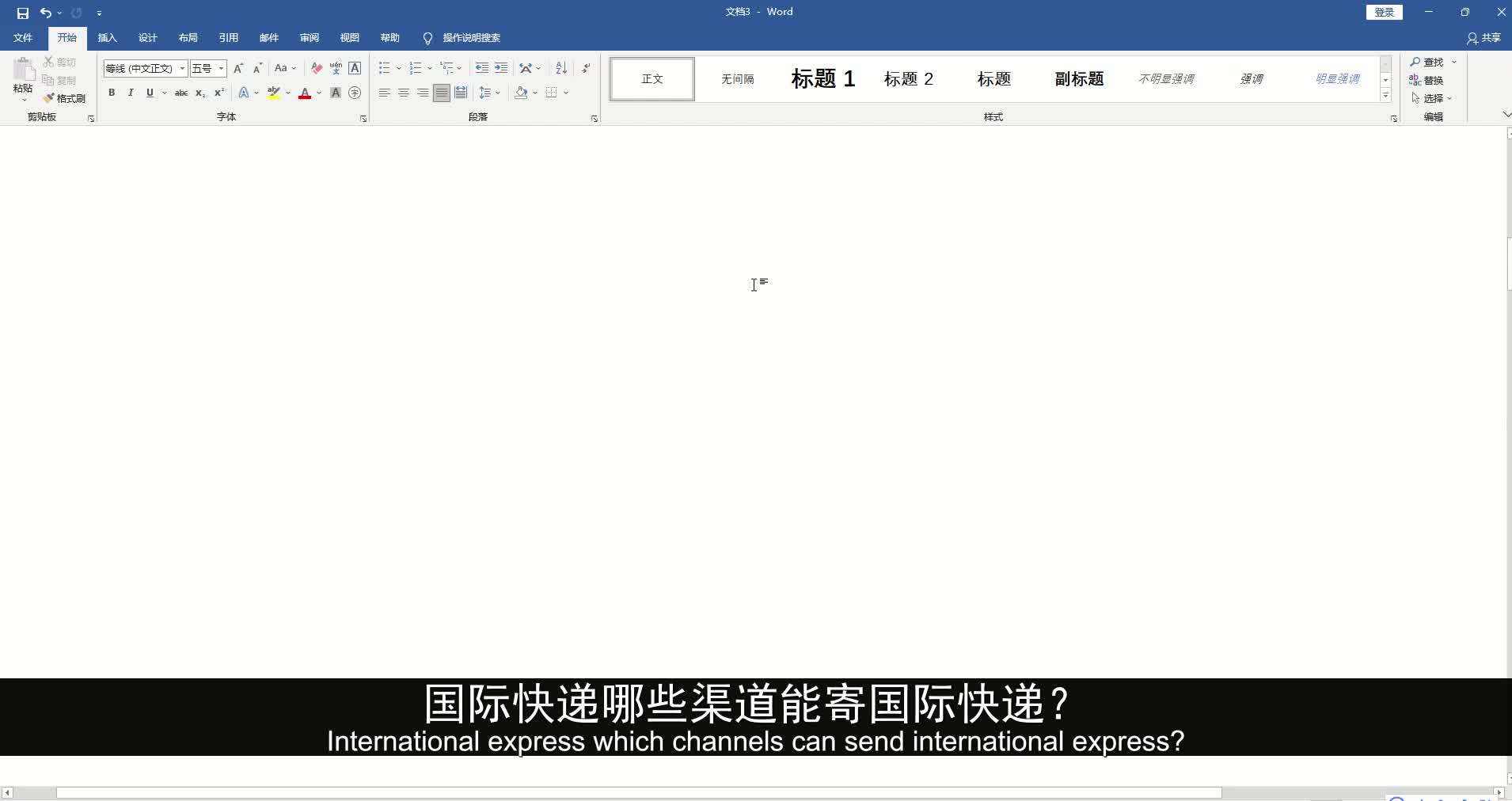The width and height of the screenshot is (1512, 801).
Task: Apply the 标题 2 heading style
Action: (x=909, y=78)
